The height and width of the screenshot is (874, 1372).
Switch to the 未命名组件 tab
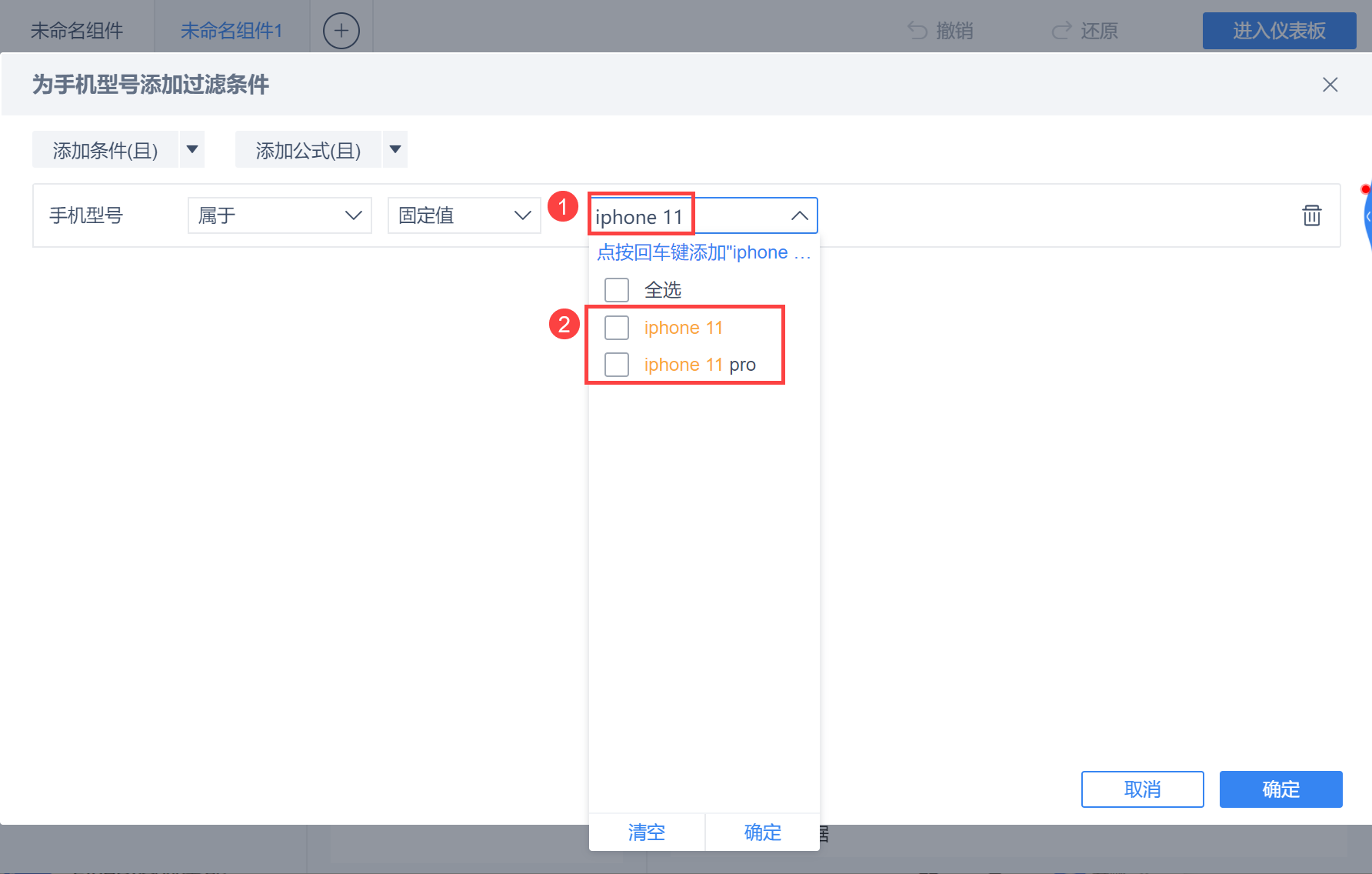(77, 31)
